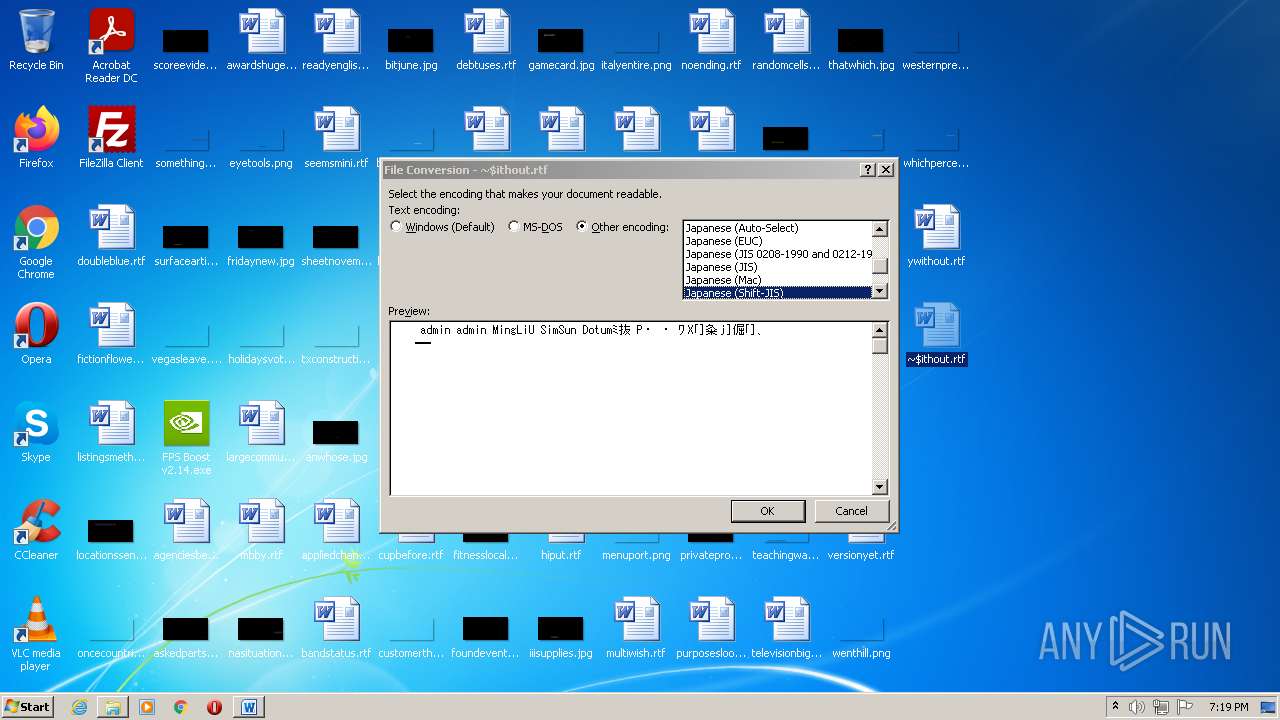This screenshot has width=1280, height=720.
Task: Select the fictionflowe document icon
Action: pyautogui.click(x=111, y=334)
